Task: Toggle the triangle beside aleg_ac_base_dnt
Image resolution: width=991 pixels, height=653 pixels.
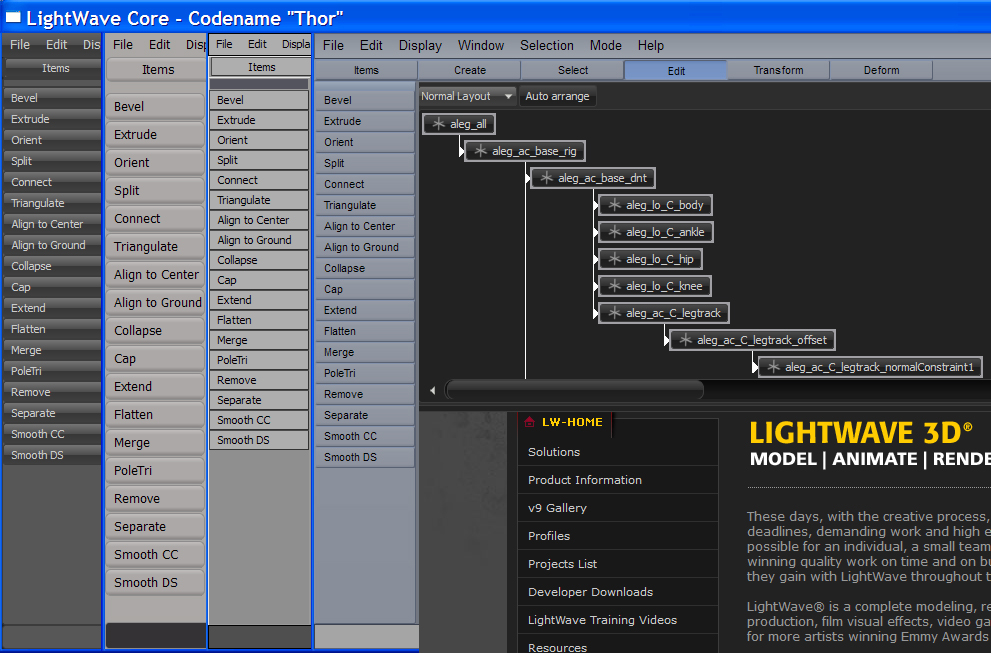Action: (x=528, y=178)
